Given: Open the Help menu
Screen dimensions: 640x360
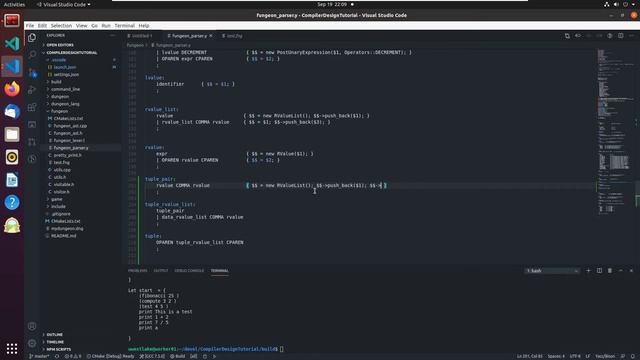Looking at the screenshot, I should pyautogui.click(x=144, y=25).
